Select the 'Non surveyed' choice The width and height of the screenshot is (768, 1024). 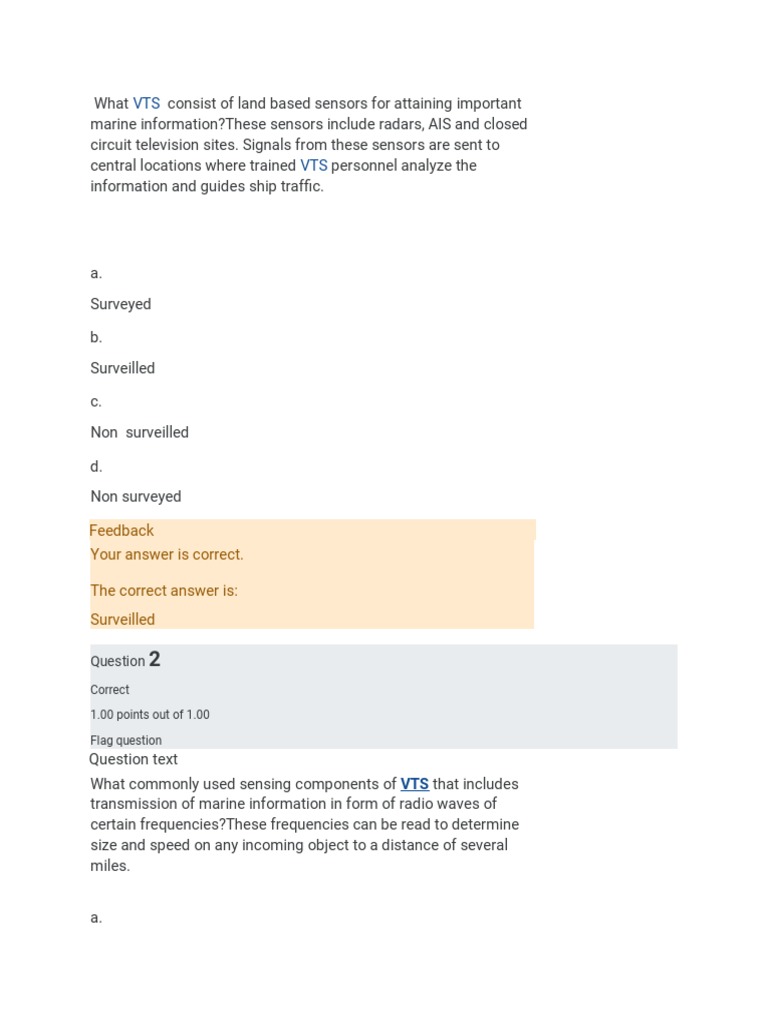click(x=136, y=496)
